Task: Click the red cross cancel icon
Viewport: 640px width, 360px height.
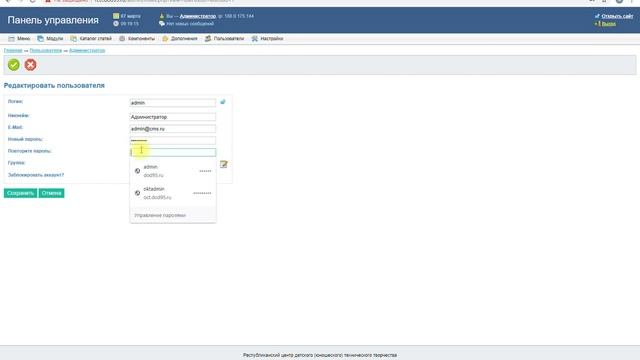Action: (30, 64)
